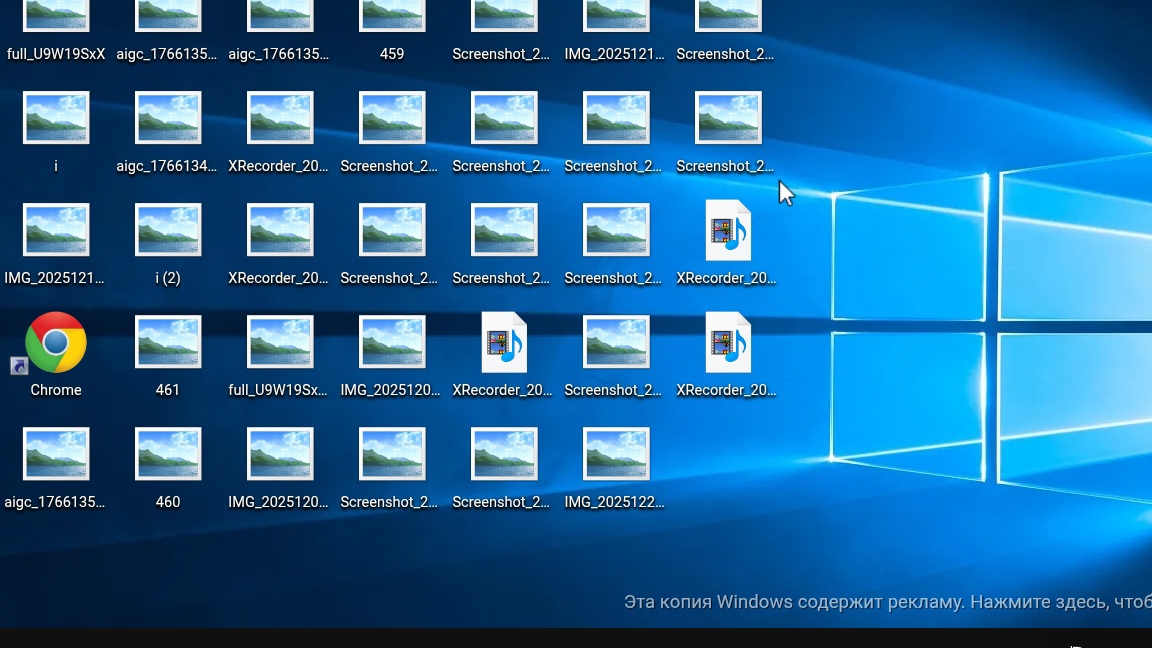Select the IMG_2025122 image file

click(616, 455)
